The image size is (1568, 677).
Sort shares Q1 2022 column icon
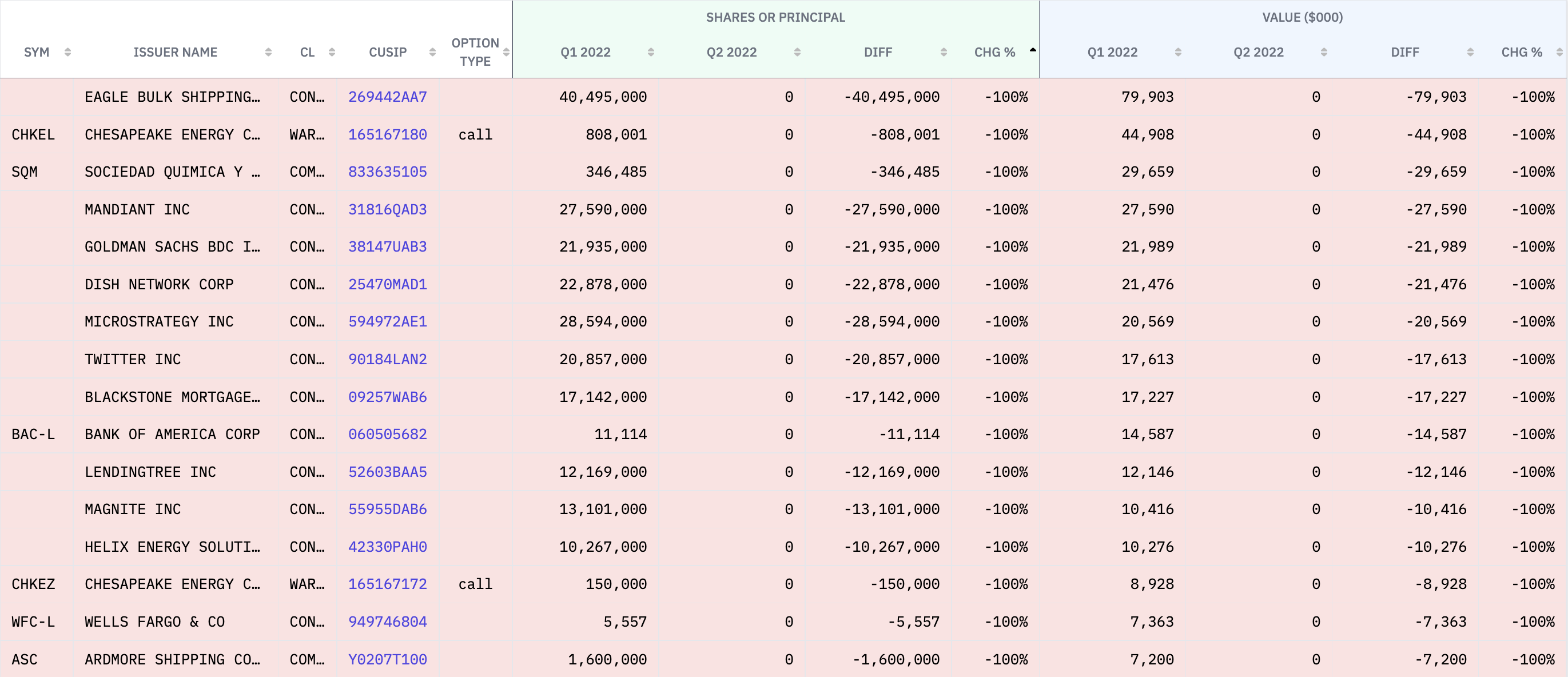pos(651,53)
